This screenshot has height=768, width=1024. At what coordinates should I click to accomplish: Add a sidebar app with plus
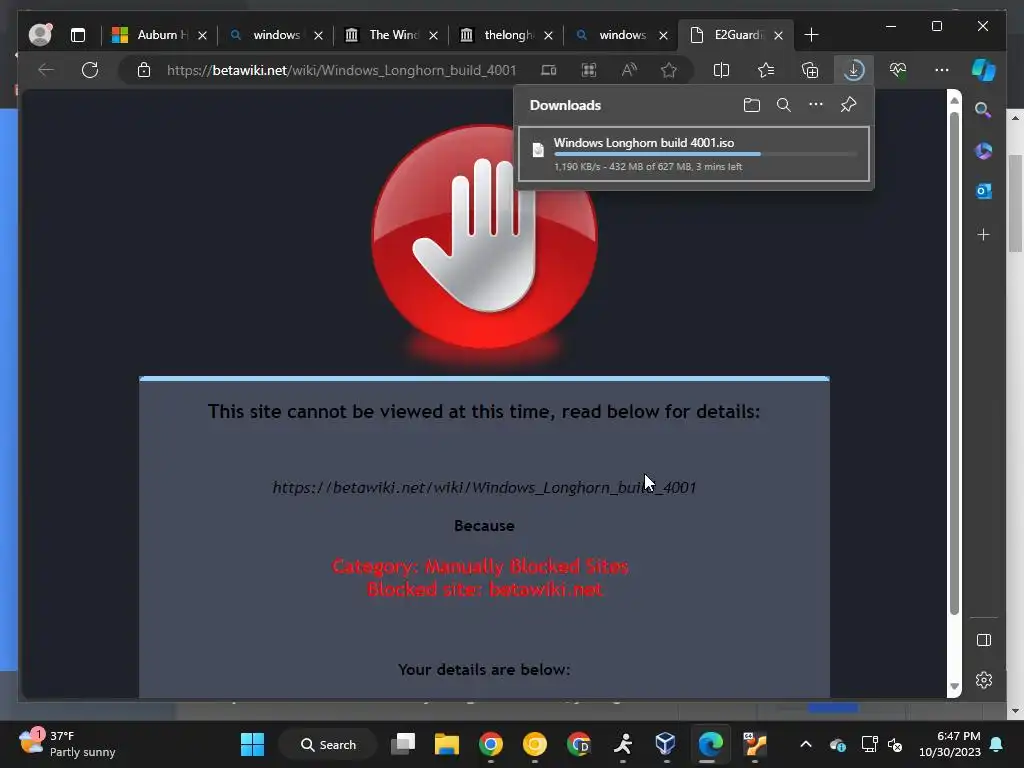click(984, 234)
